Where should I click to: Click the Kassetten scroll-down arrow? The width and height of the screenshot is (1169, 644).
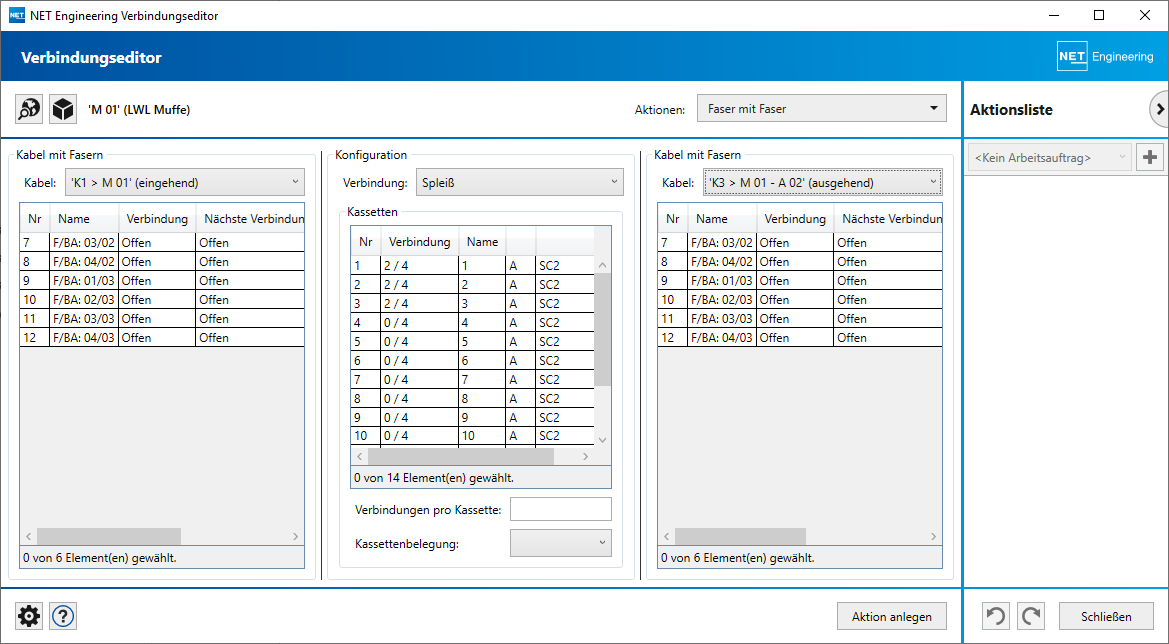click(603, 440)
